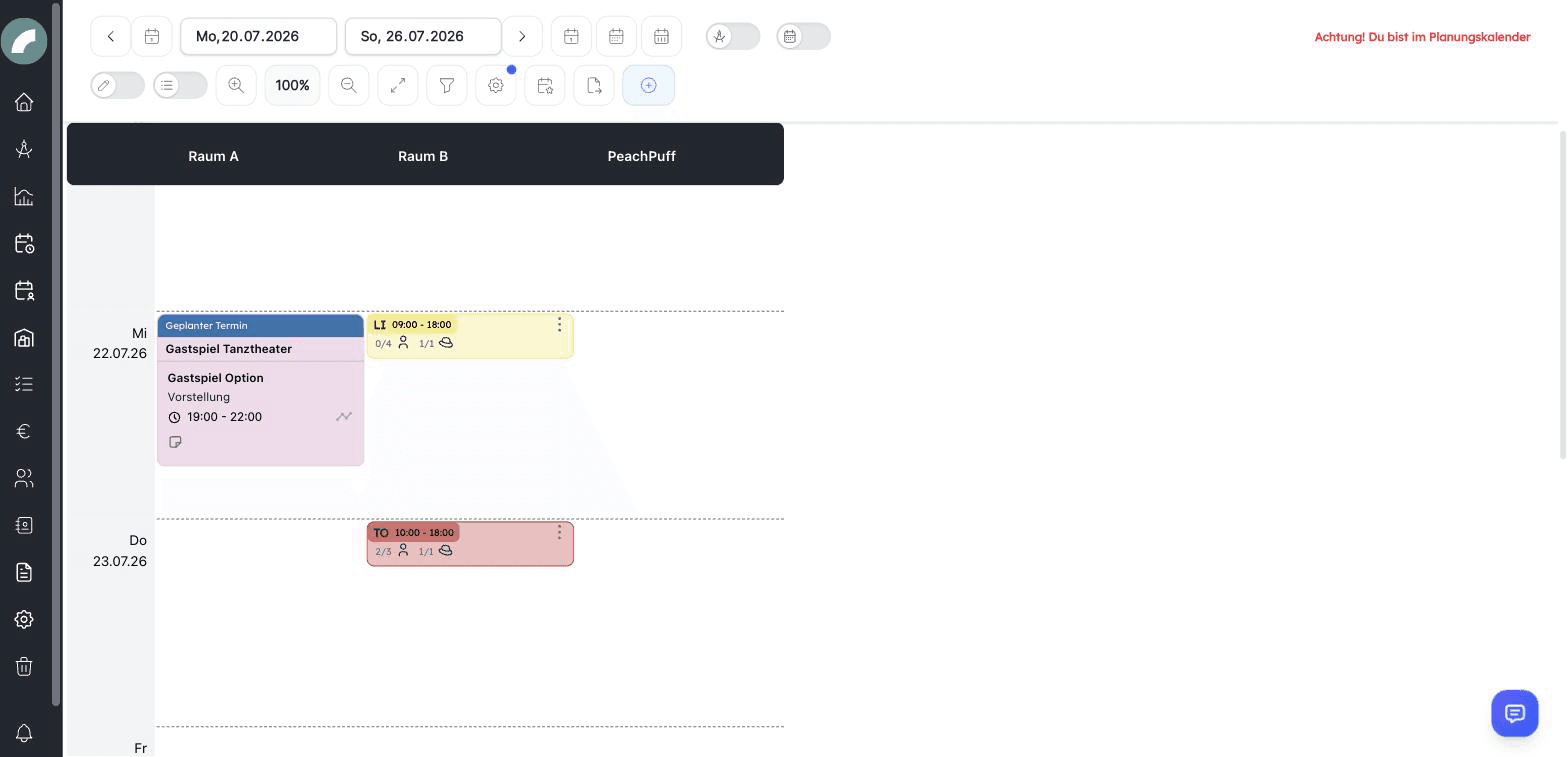
Task: Open the trash icon in sidebar
Action: coord(24,666)
